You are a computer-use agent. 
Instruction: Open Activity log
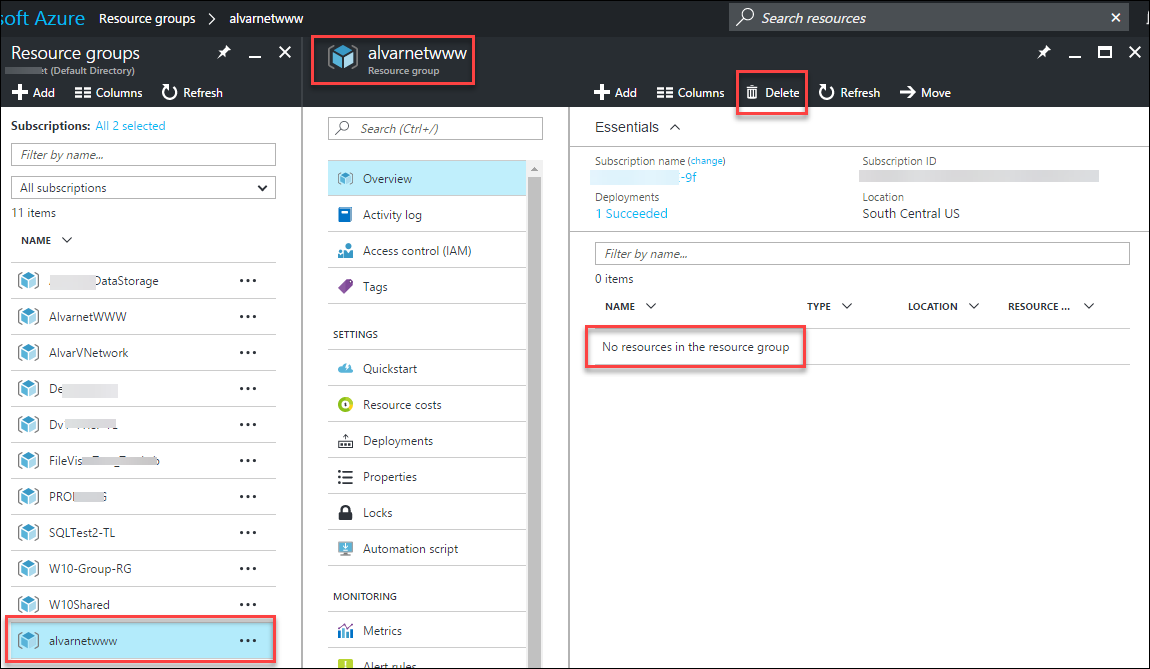coord(427,214)
